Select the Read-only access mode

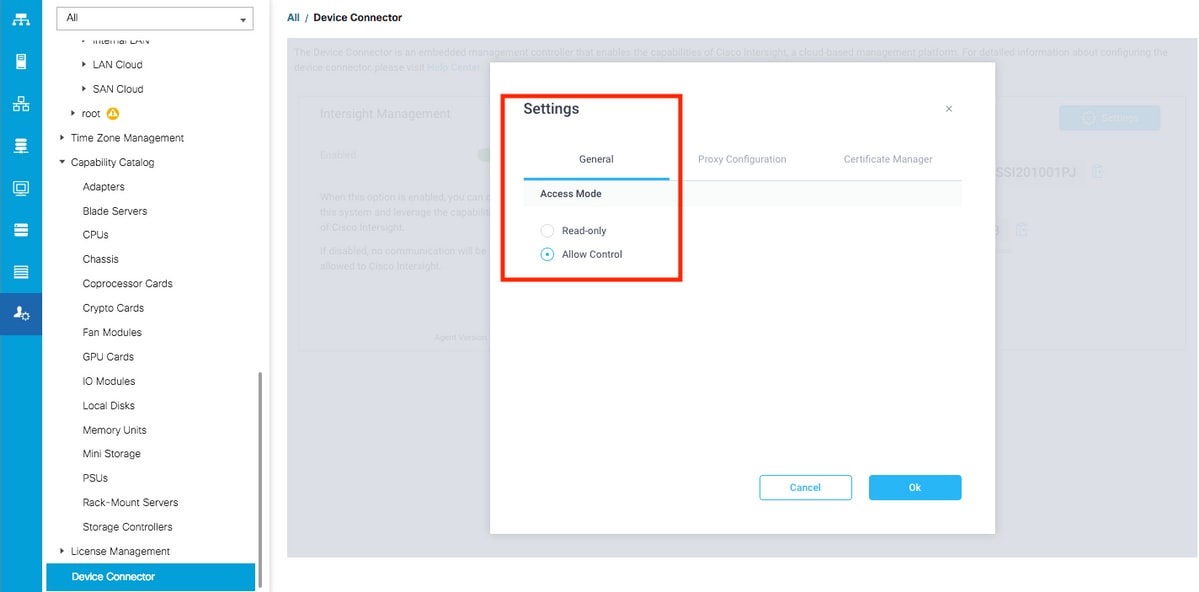[547, 230]
